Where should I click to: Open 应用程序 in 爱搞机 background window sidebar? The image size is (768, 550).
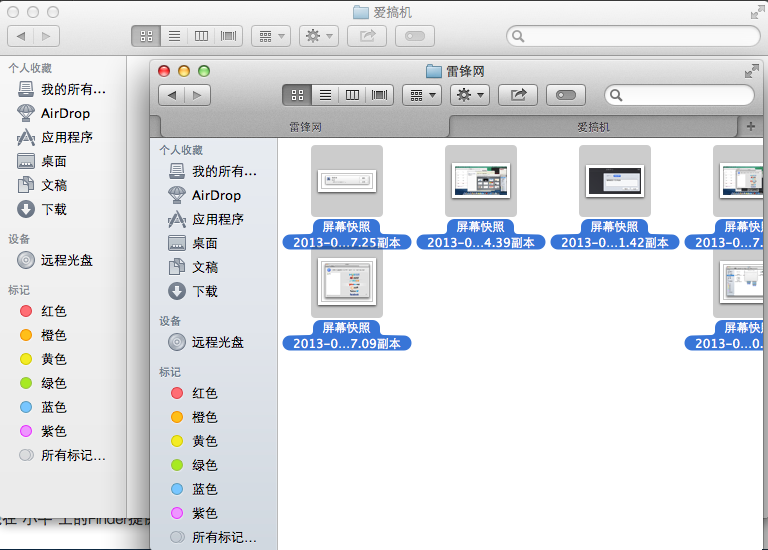55,138
